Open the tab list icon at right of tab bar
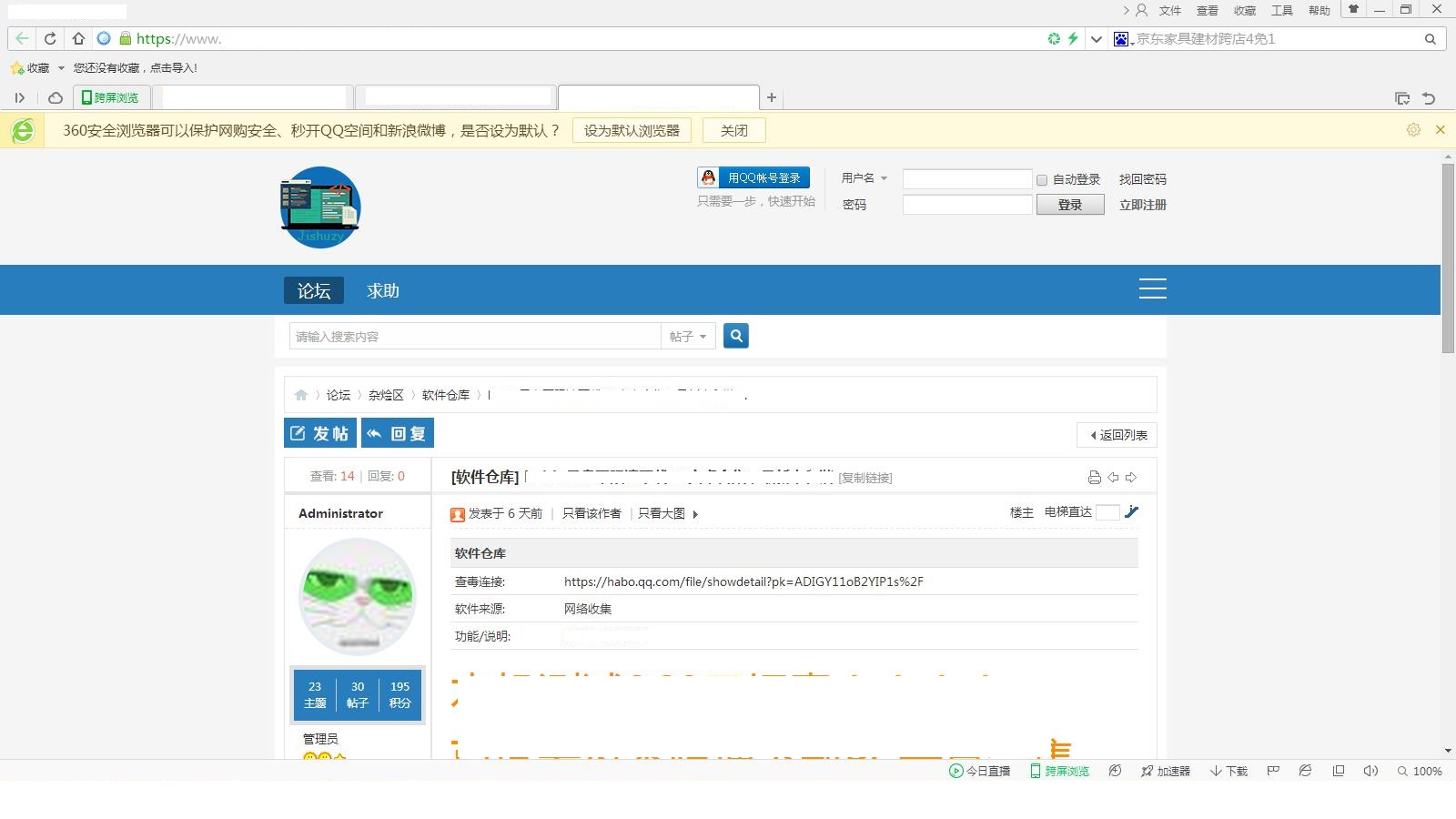 pos(1402,98)
